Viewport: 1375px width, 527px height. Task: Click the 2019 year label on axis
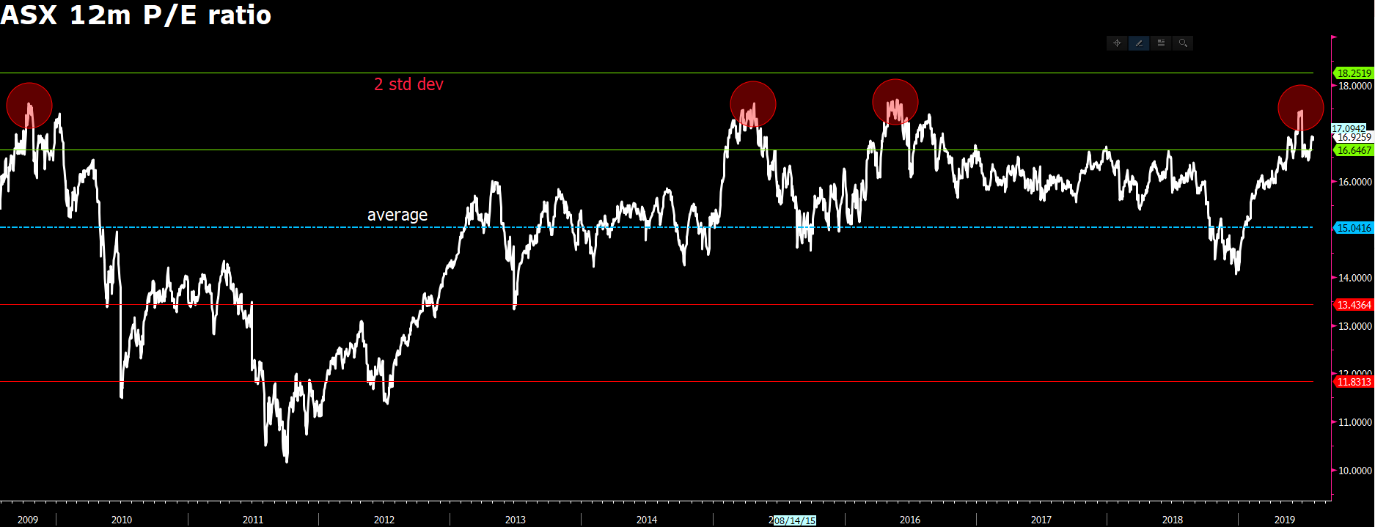point(1285,520)
